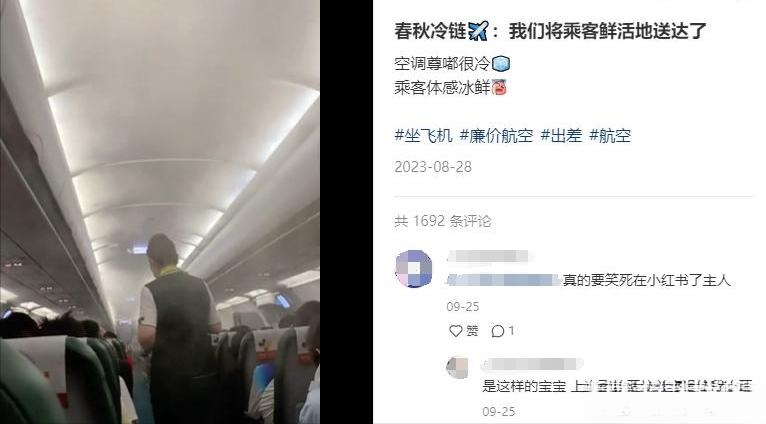This screenshot has height=424, width=766.
Task: Open the reply author's small avatar
Action: point(457,367)
